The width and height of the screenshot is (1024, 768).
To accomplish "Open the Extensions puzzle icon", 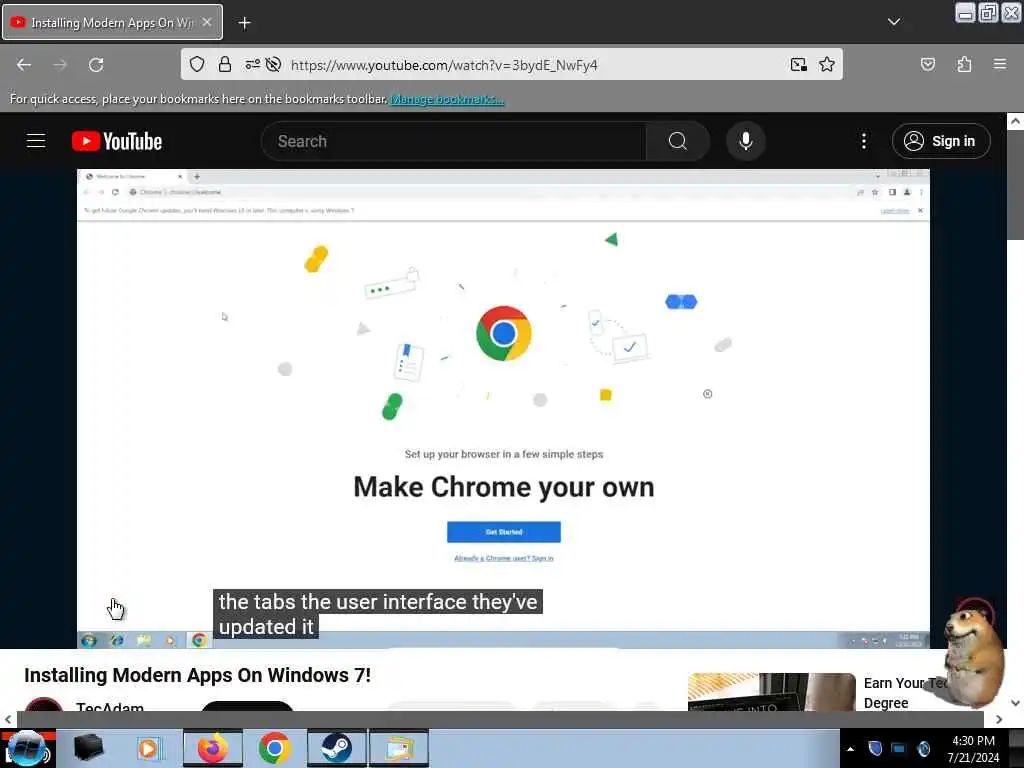I will pyautogui.click(x=964, y=64).
